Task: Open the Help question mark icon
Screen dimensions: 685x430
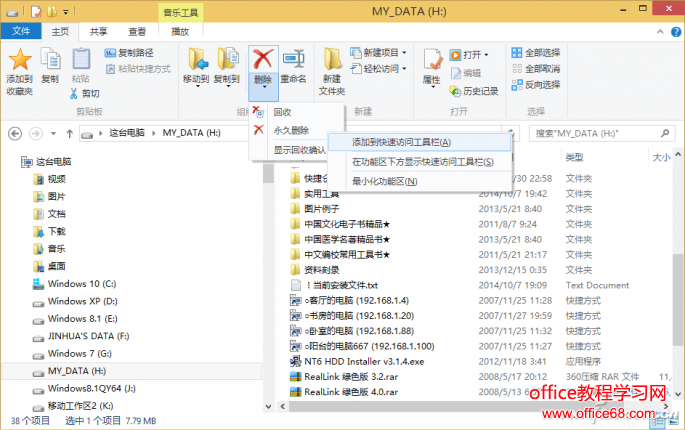Action: [x=676, y=31]
